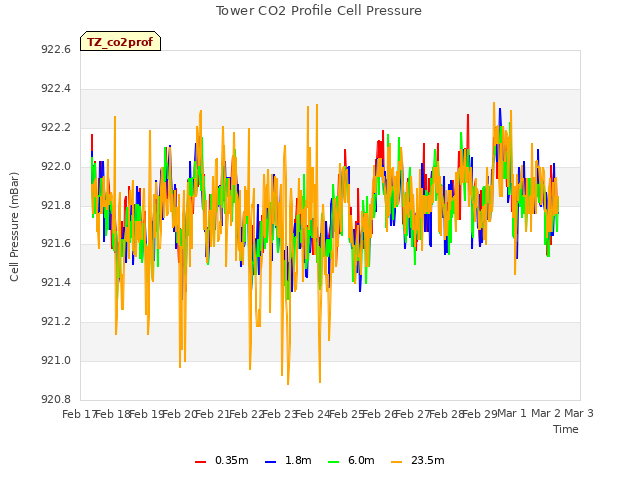This screenshot has height=480, width=640.
Task: Click the red 0.35m legend swatch
Action: [x=200, y=462]
